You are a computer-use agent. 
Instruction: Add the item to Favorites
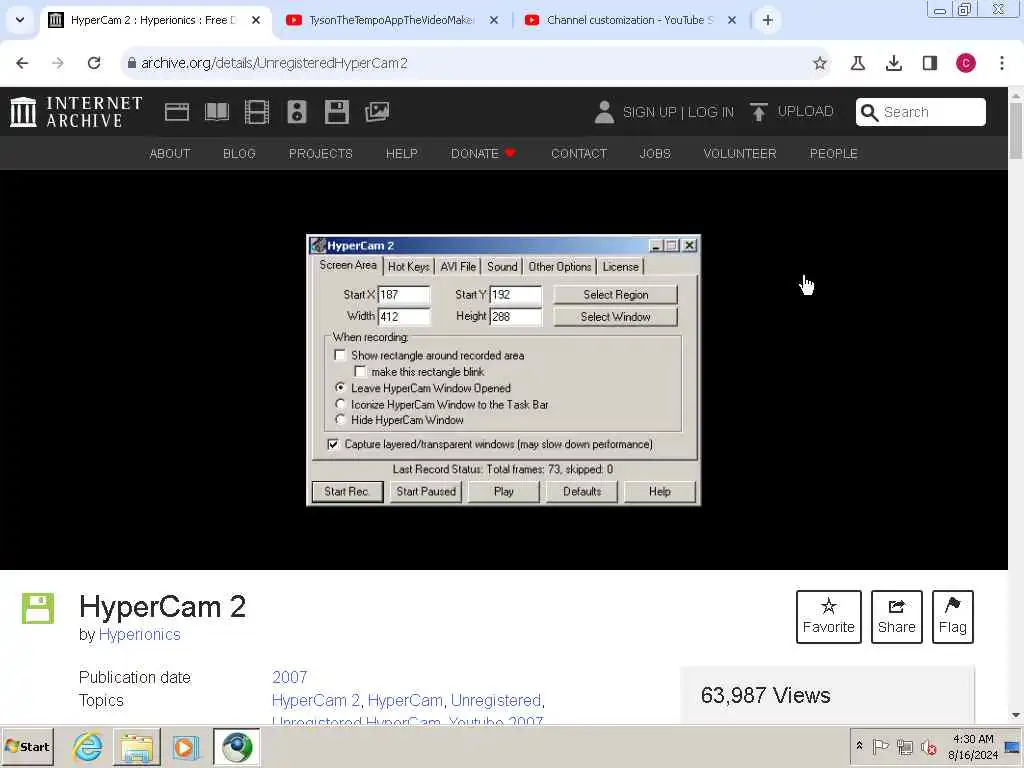(829, 616)
